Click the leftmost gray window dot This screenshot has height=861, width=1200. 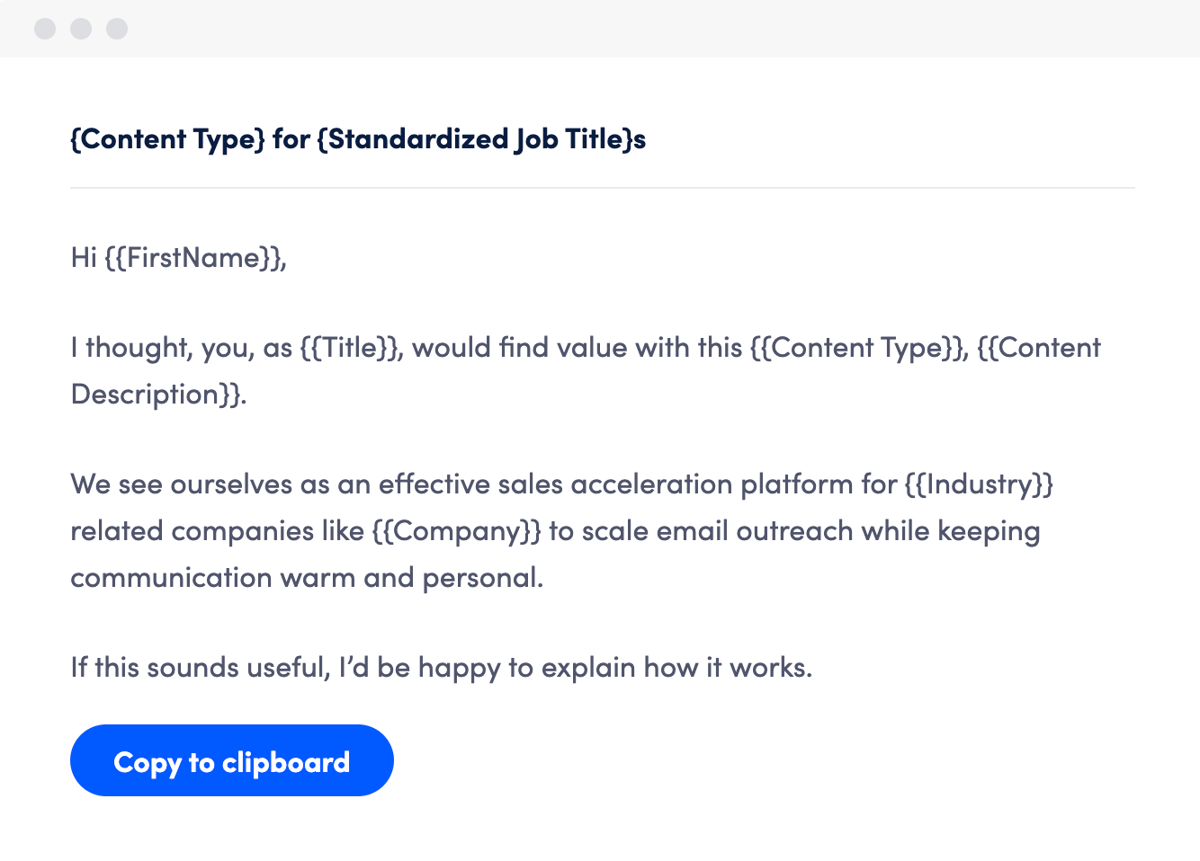(45, 29)
